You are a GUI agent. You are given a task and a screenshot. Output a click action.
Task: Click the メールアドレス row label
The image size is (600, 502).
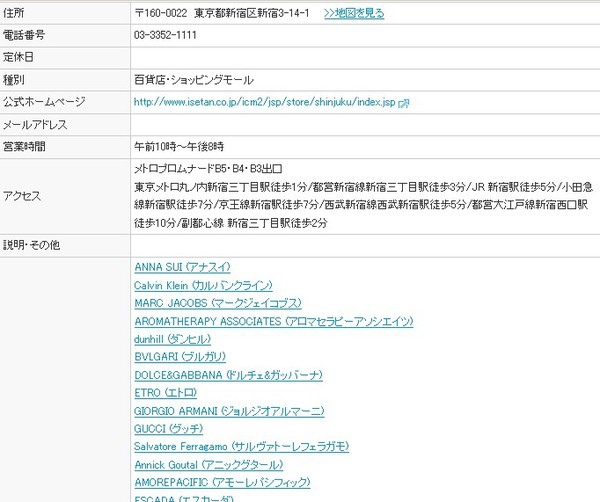pyautogui.click(x=35, y=125)
